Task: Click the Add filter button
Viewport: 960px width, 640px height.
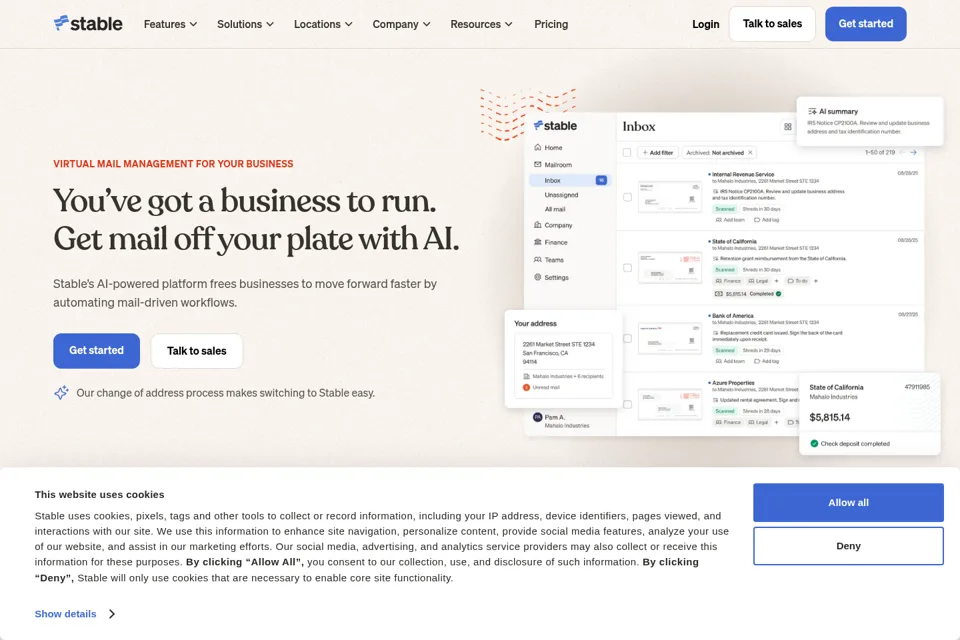Action: [658, 152]
